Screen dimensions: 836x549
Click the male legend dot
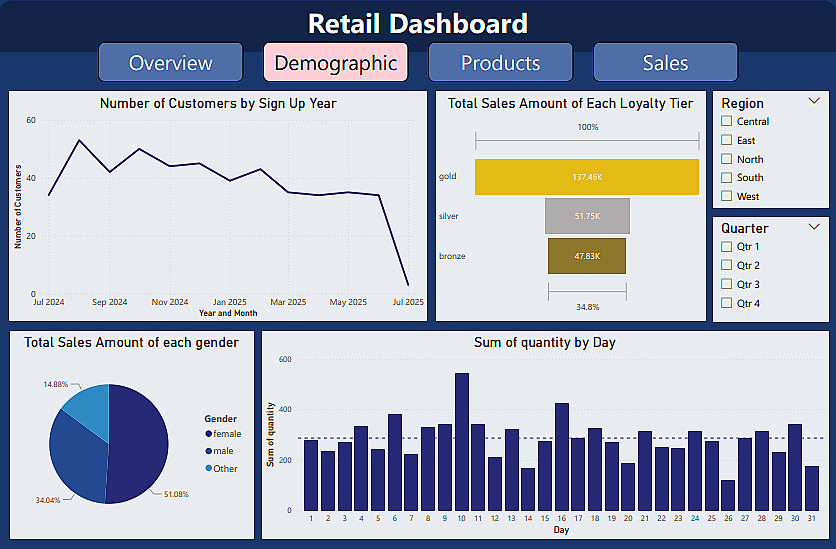[208, 451]
